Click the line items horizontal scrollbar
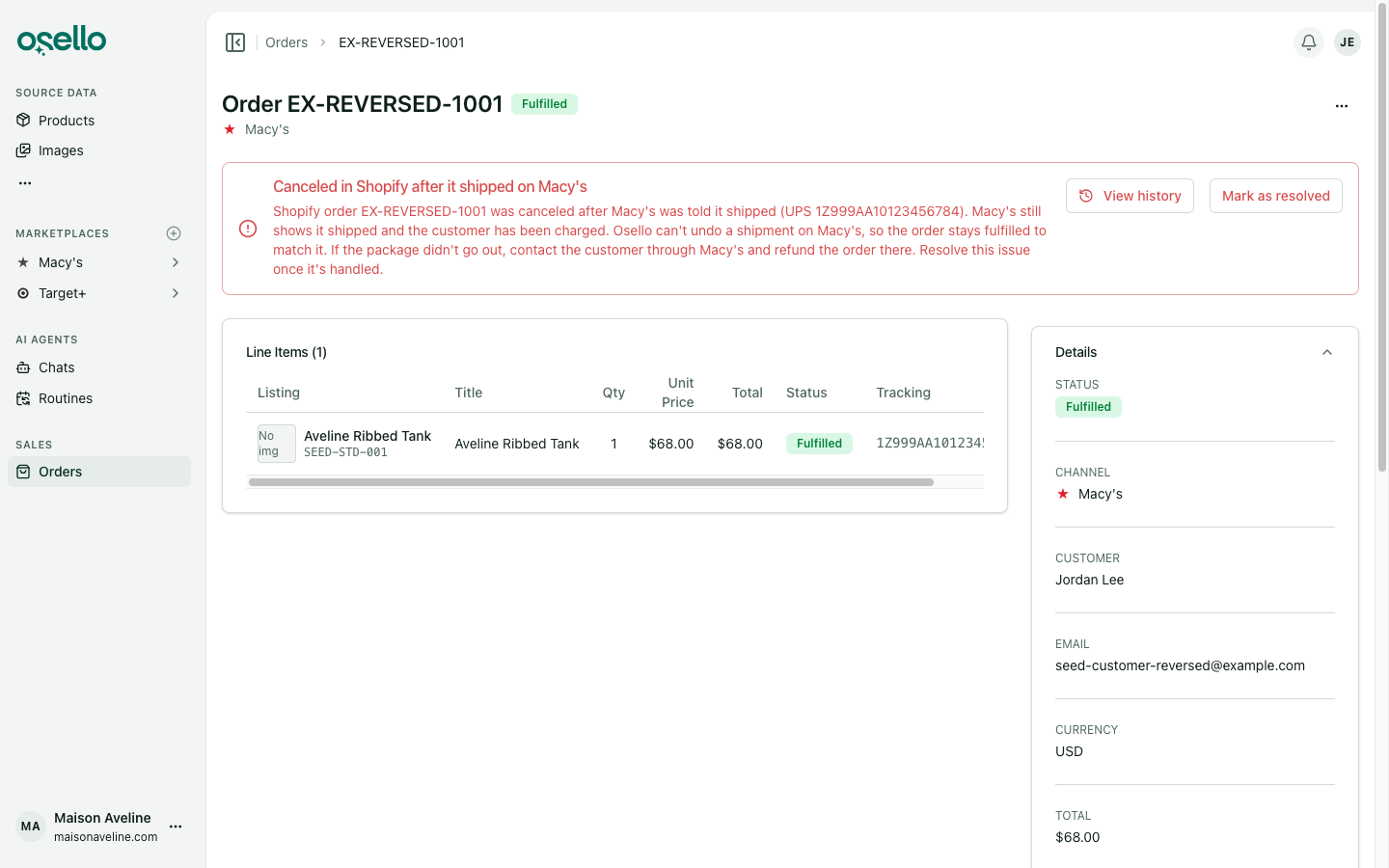 [591, 482]
